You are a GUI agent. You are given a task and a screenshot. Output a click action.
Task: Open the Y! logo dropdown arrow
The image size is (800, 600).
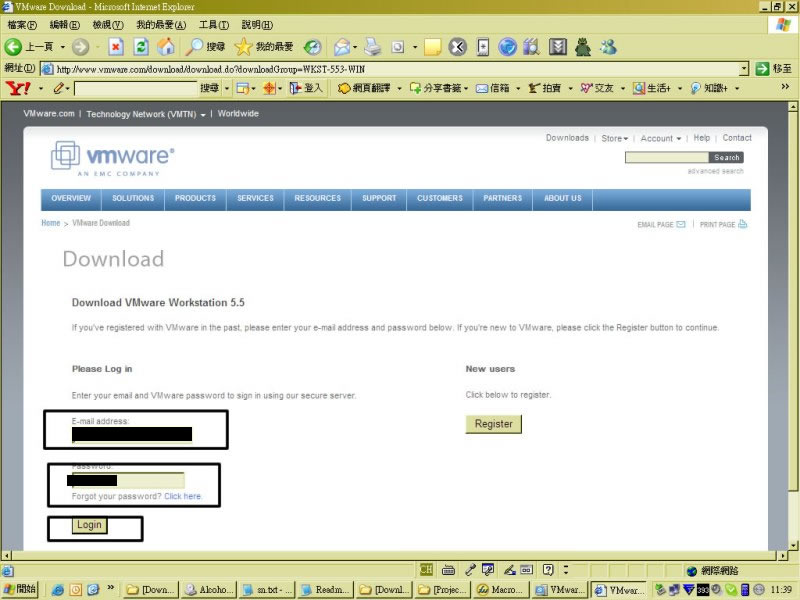click(x=40, y=89)
